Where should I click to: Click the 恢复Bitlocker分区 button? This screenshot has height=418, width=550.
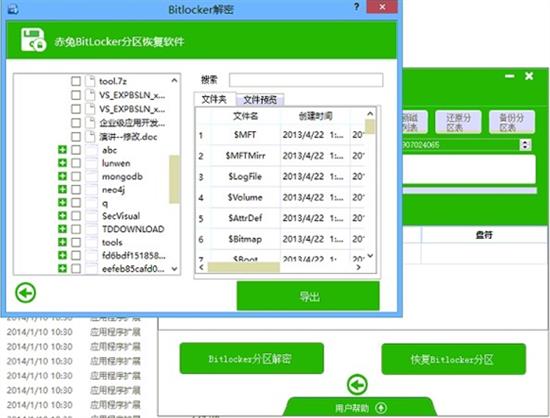454,359
